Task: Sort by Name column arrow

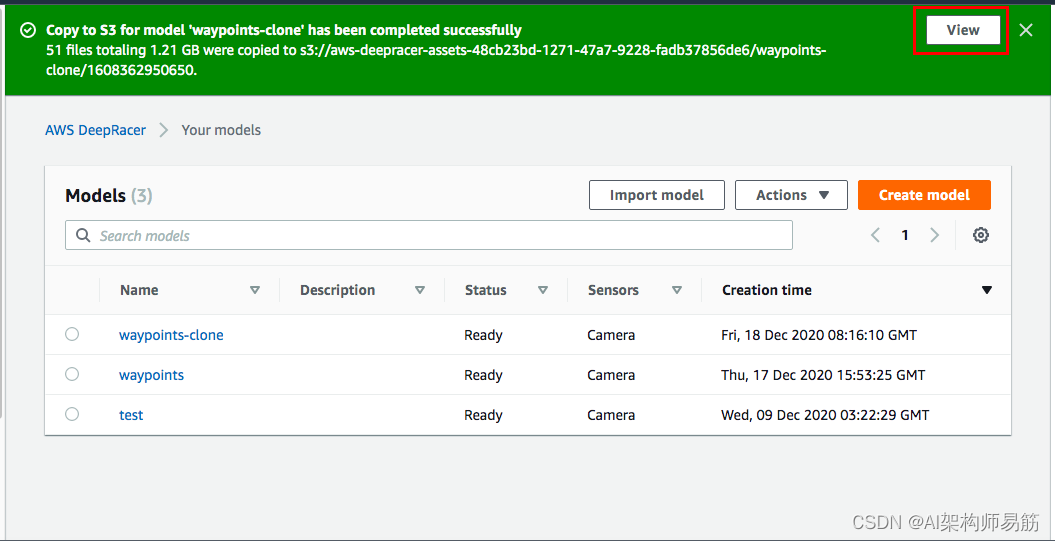Action: [255, 290]
